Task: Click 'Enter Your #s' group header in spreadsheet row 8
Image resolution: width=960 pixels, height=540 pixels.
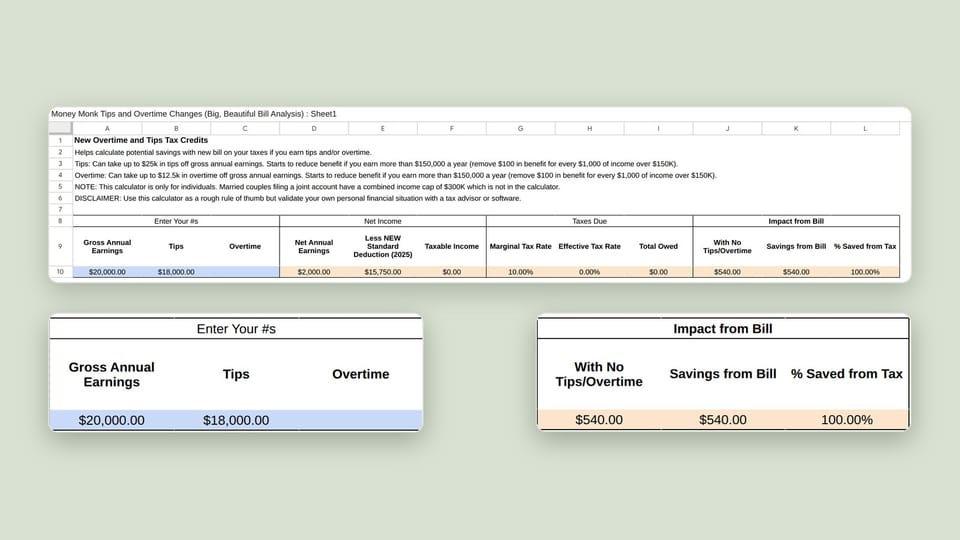Action: [176, 221]
